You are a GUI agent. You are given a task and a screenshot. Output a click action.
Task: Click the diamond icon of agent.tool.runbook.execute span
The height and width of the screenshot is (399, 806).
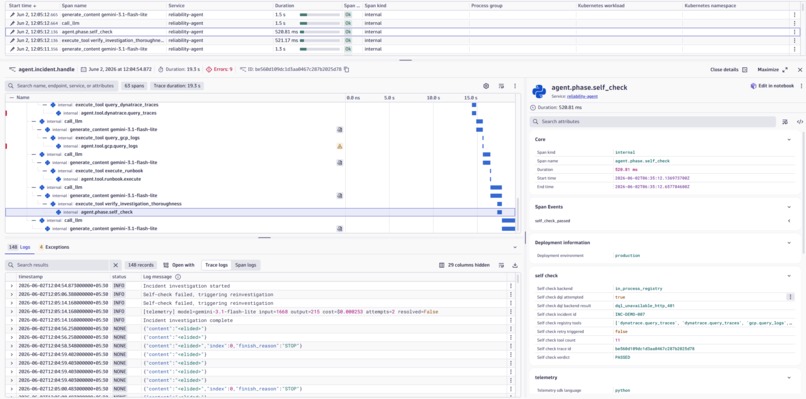click(59, 179)
